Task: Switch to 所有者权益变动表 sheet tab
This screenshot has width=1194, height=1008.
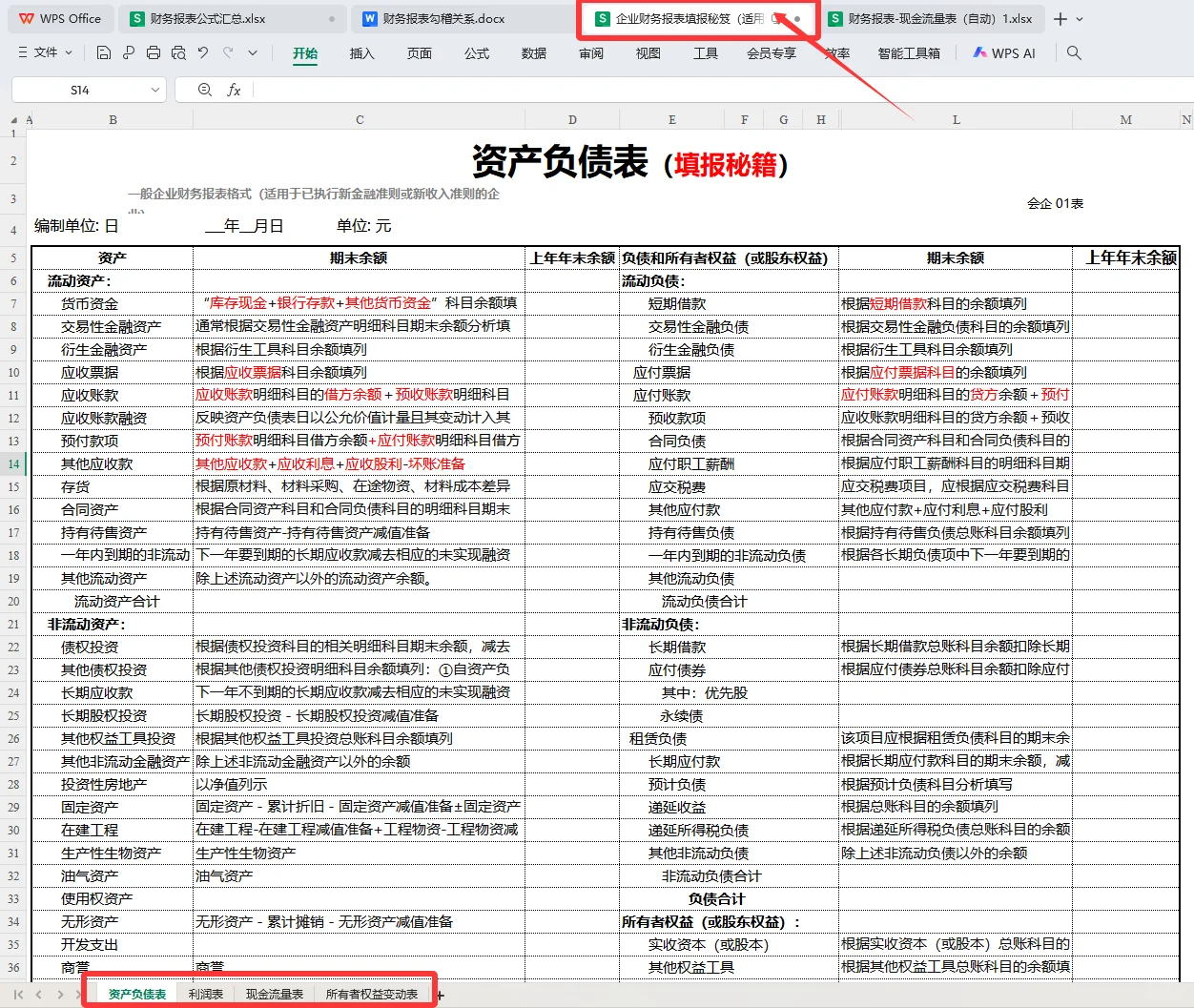Action: click(x=372, y=995)
